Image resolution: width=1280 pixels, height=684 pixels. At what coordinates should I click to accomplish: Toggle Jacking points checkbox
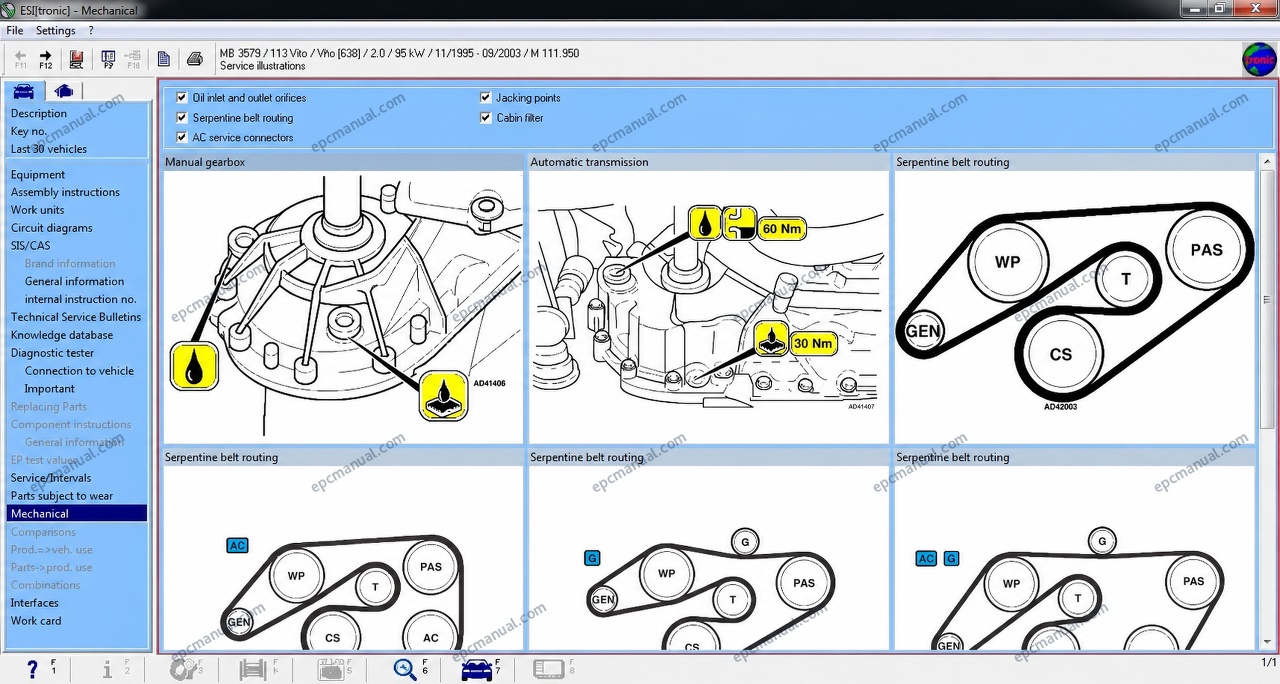(485, 98)
